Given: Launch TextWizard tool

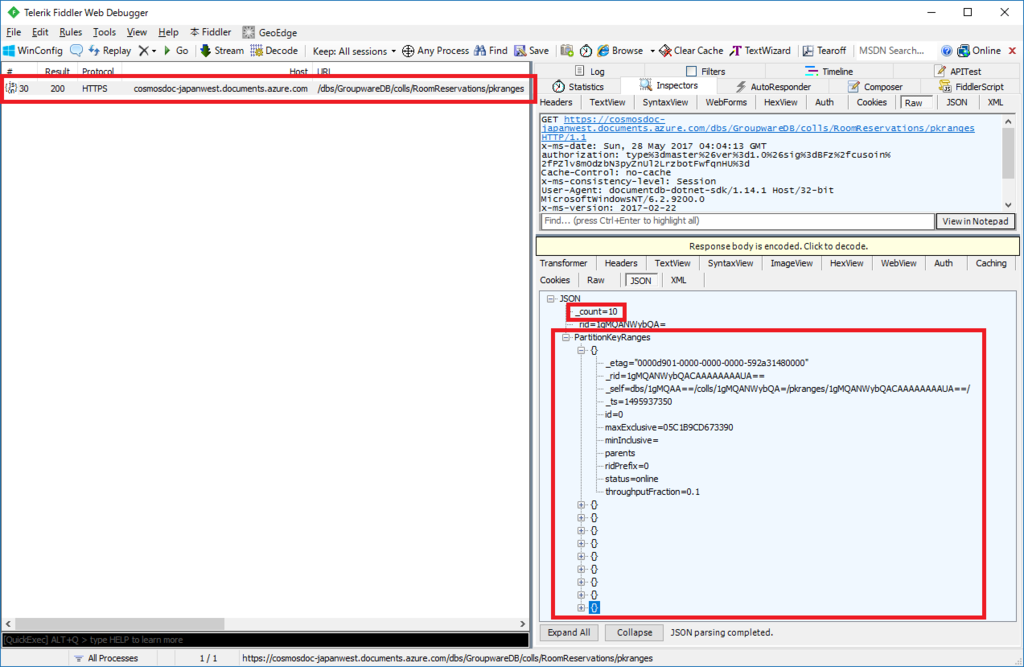Looking at the screenshot, I should click(760, 51).
